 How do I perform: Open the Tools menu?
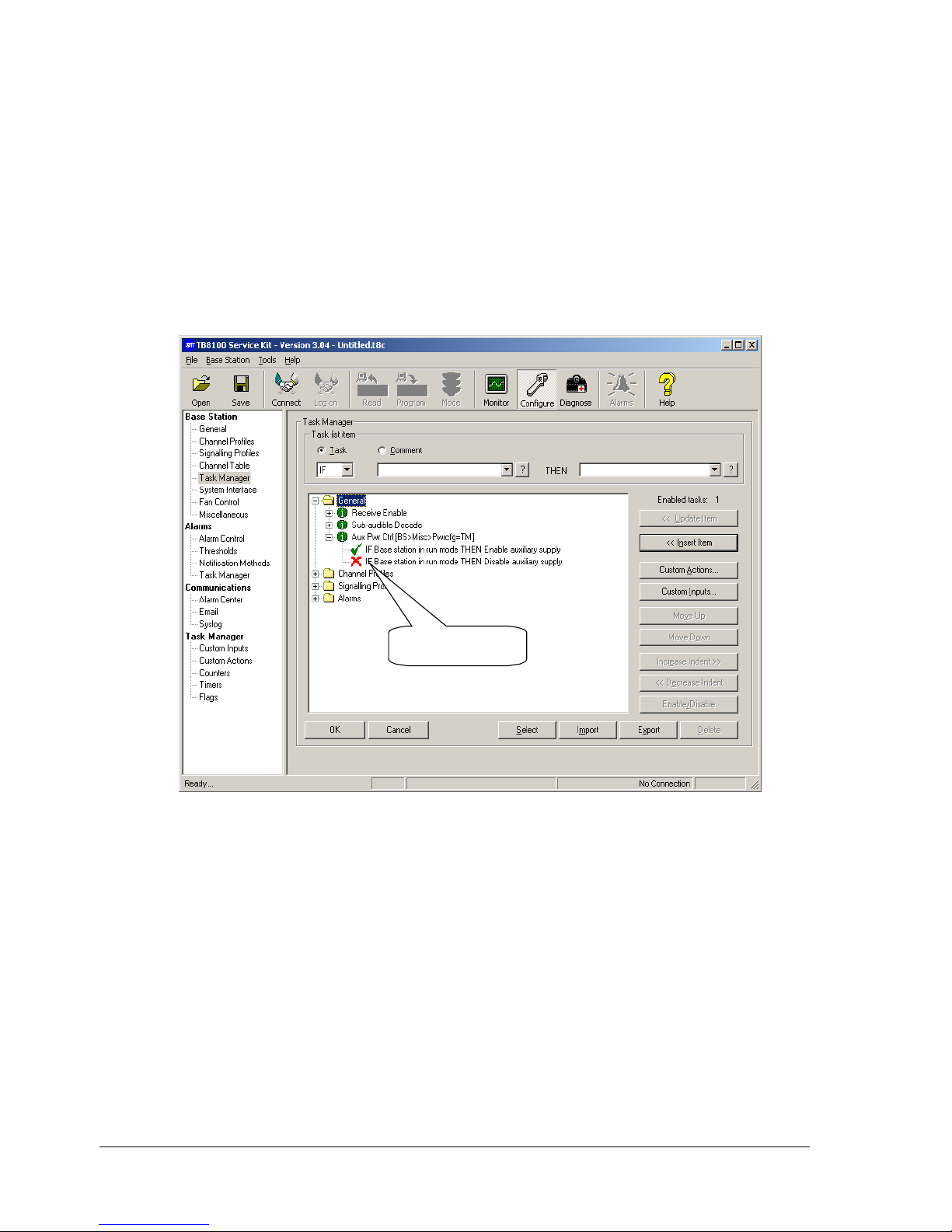coord(267,360)
